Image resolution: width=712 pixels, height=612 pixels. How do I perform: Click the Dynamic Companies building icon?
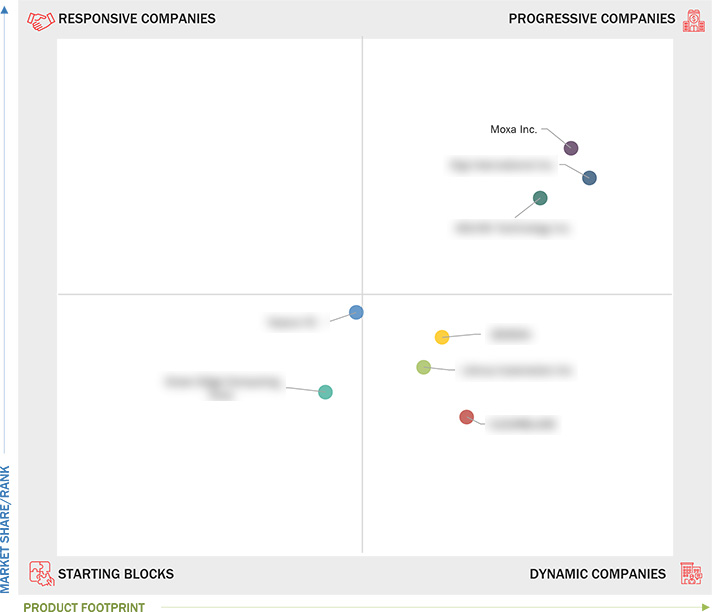coord(691,573)
